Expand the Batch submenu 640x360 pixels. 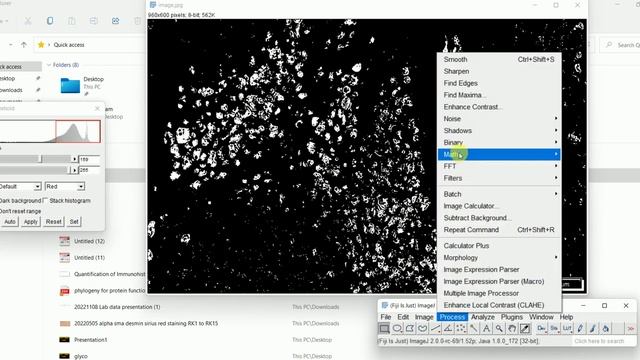(x=499, y=194)
